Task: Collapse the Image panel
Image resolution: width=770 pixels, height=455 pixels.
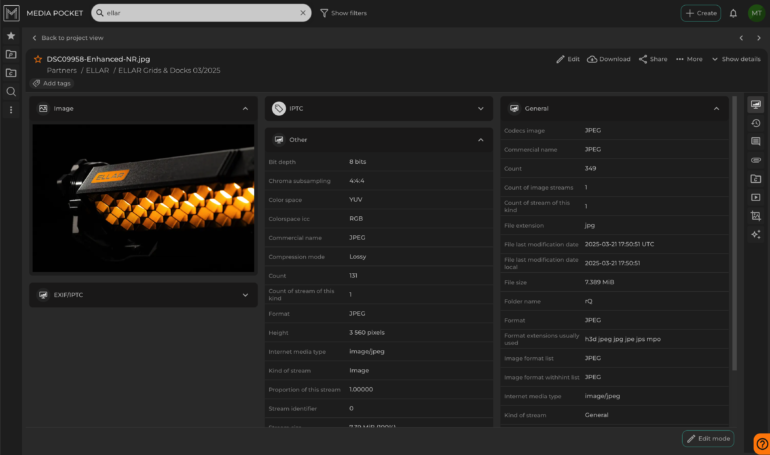Action: tap(245, 108)
